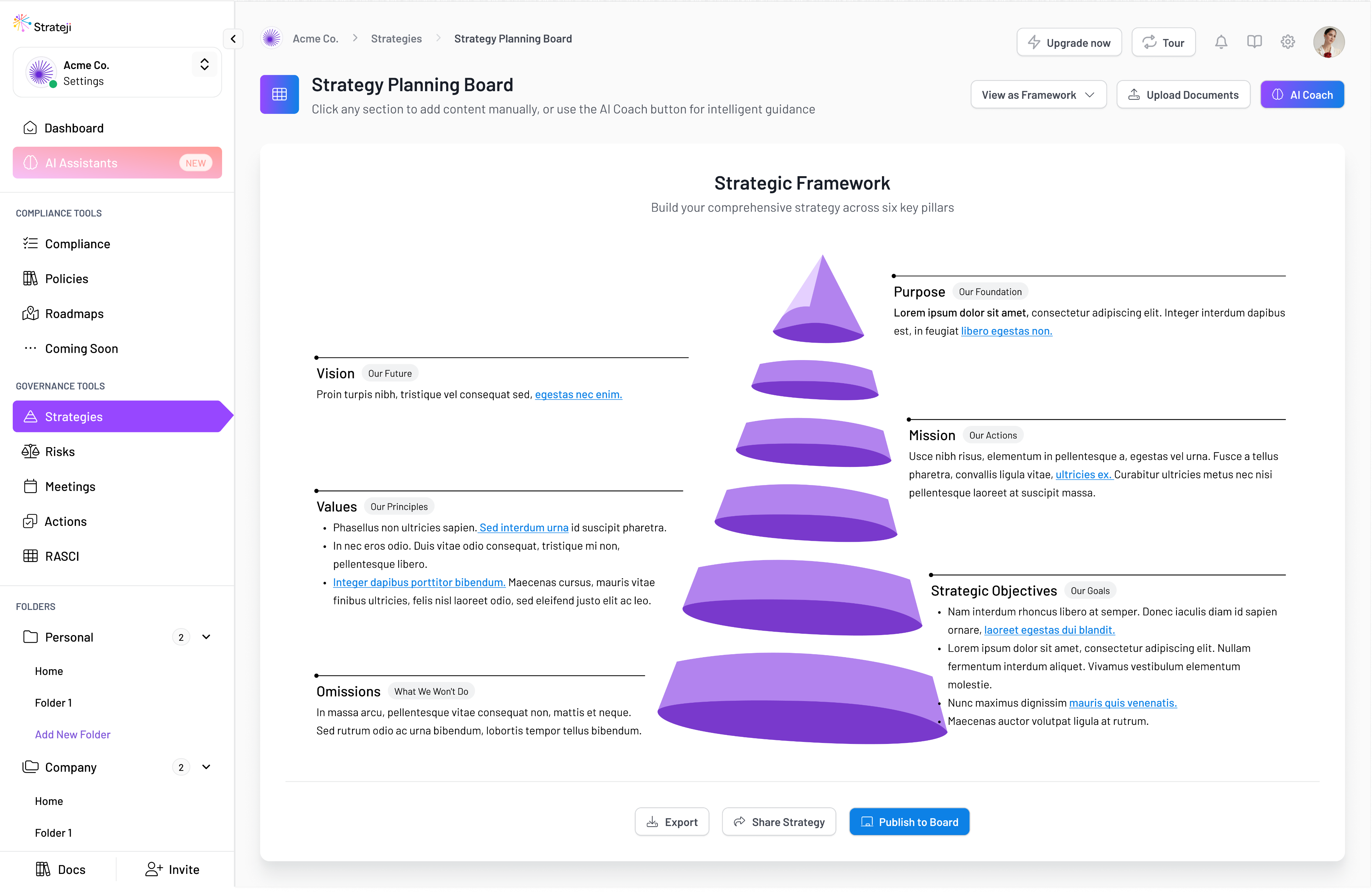Viewport: 1372px width, 893px height.
Task: Open Risks in the sidebar
Action: [60, 452]
